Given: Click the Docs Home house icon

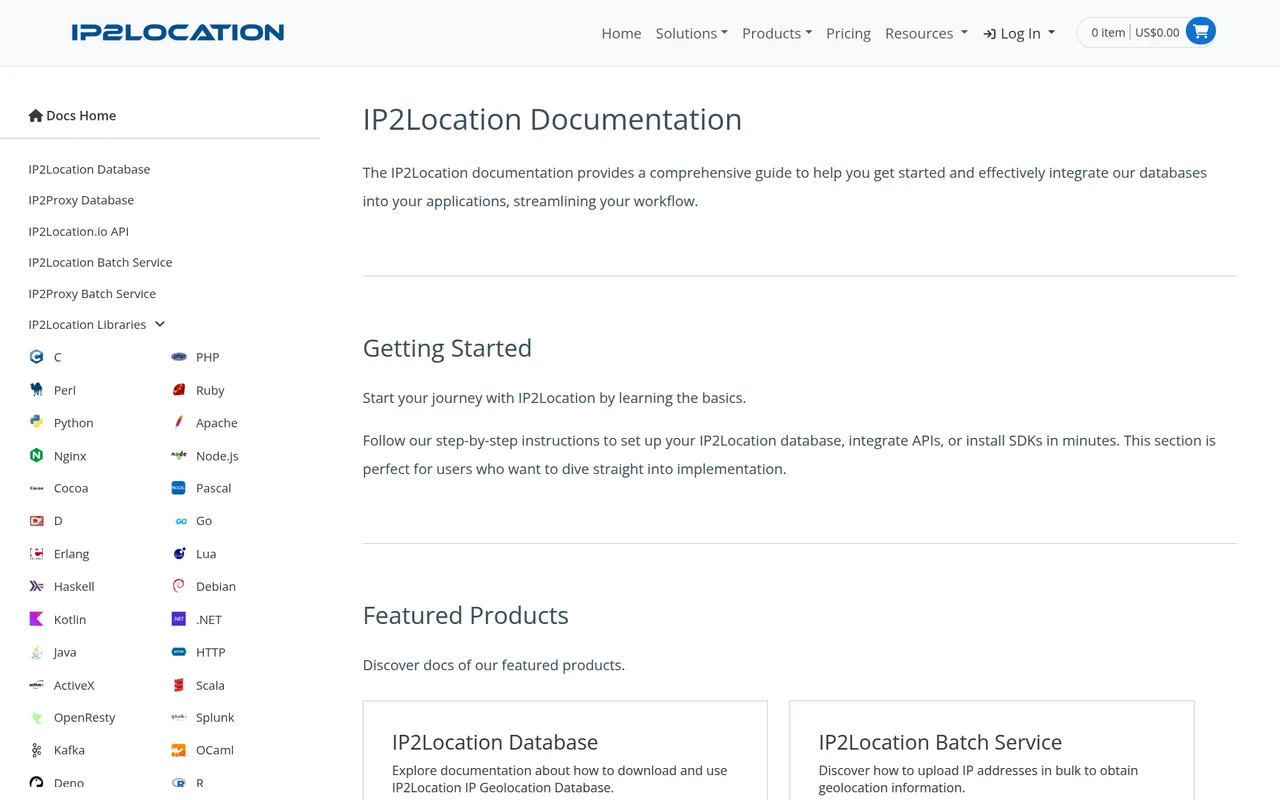Looking at the screenshot, I should click(x=36, y=115).
